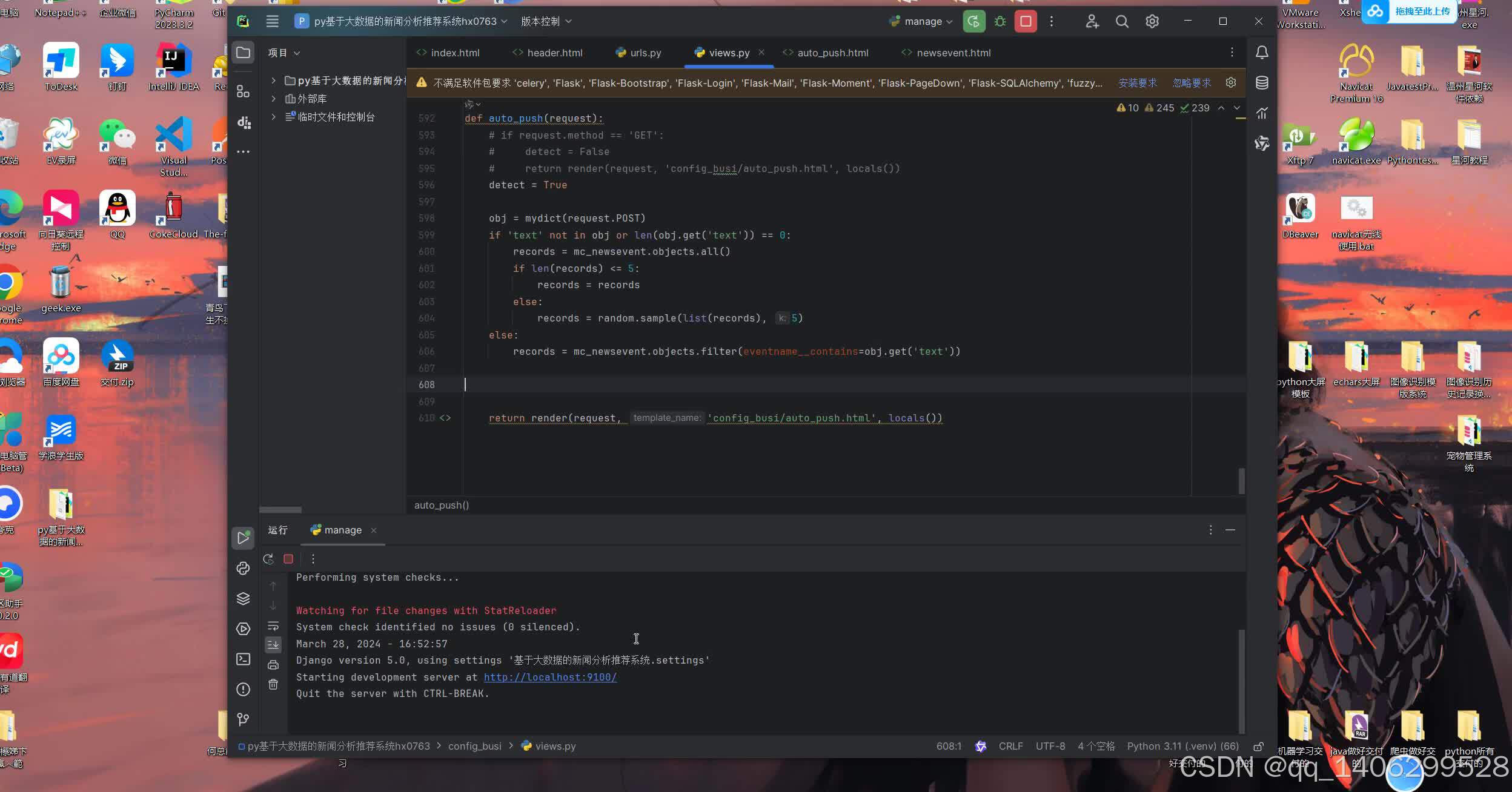Open the 版本控制 dropdown
The width and height of the screenshot is (1512, 792).
click(x=543, y=21)
